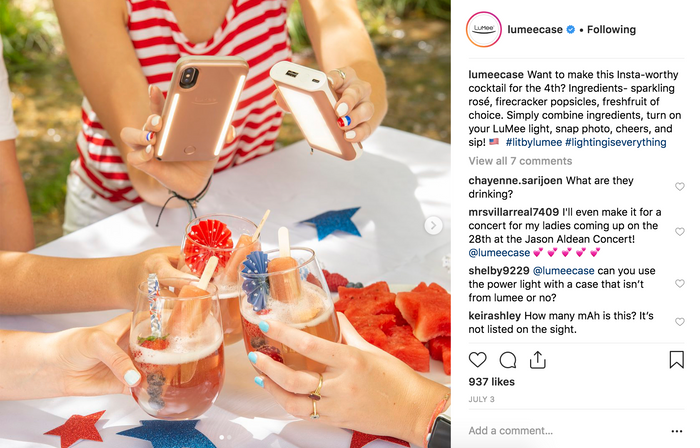The height and width of the screenshot is (448, 700).
Task: Advance to next photo with carousel arrow
Action: (433, 225)
